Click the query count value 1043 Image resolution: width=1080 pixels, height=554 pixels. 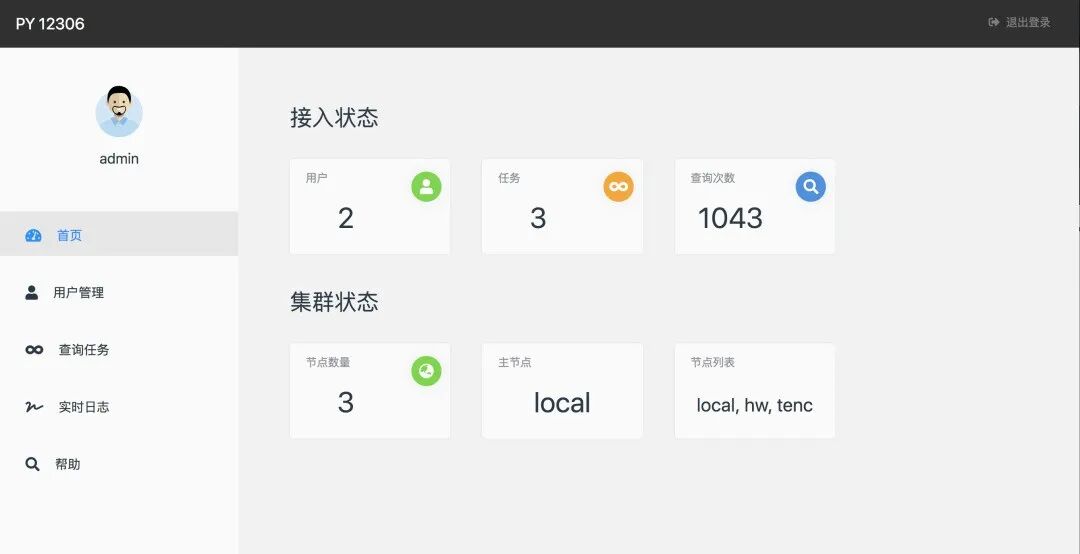pyautogui.click(x=730, y=218)
